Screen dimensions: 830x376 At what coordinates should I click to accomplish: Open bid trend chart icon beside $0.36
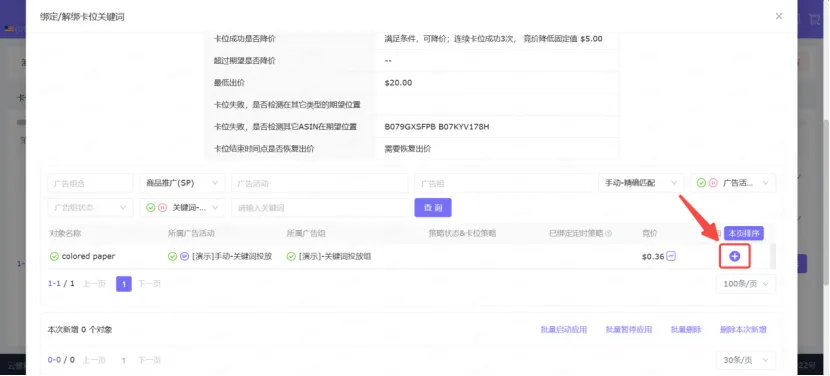coord(671,256)
